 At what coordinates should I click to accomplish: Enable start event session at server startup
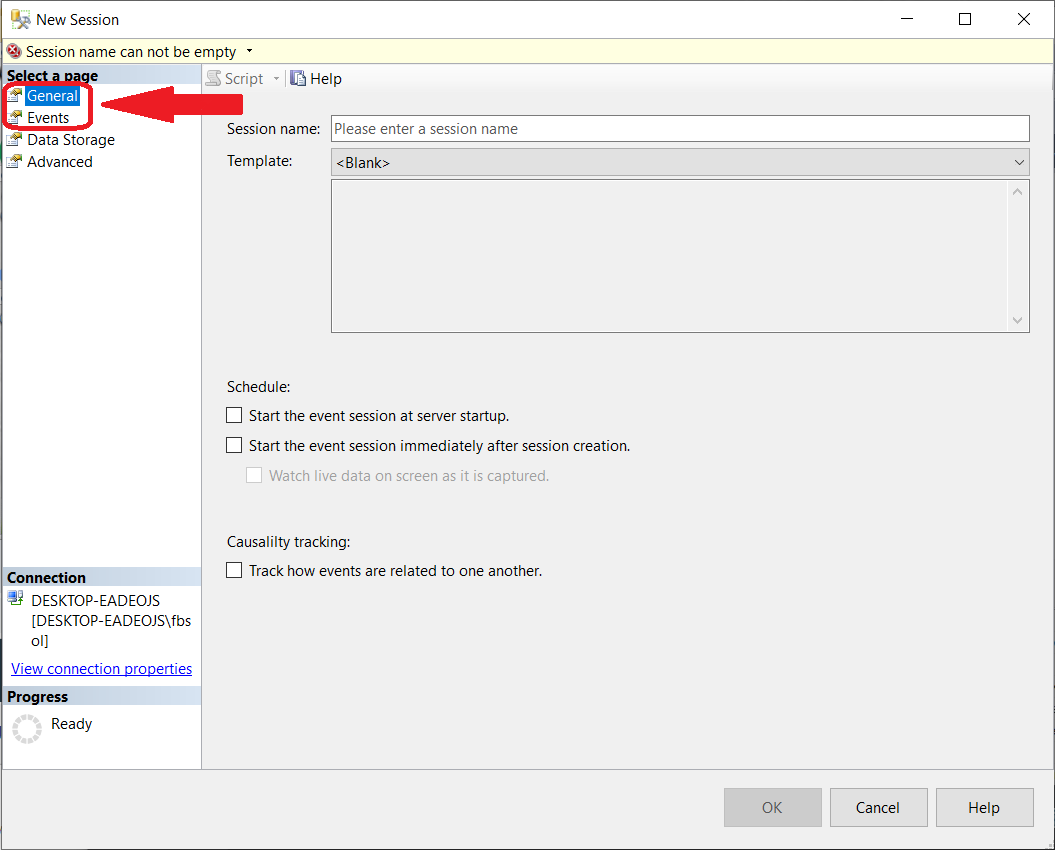234,415
